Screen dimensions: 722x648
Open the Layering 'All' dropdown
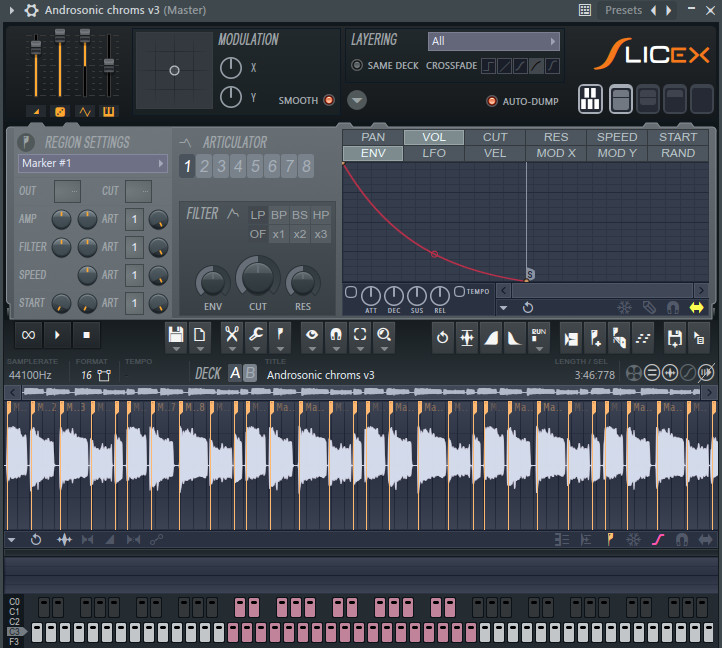coord(493,41)
